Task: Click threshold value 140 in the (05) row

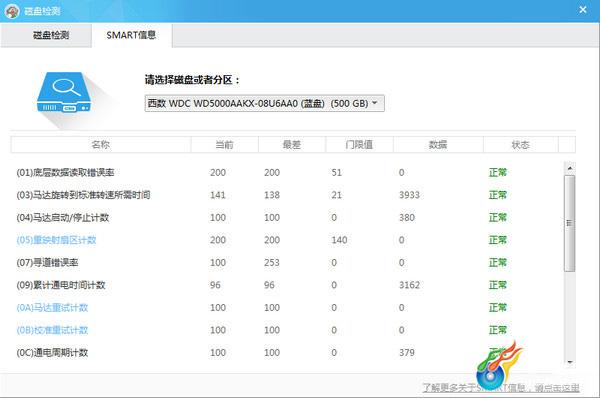Action: pyautogui.click(x=339, y=240)
